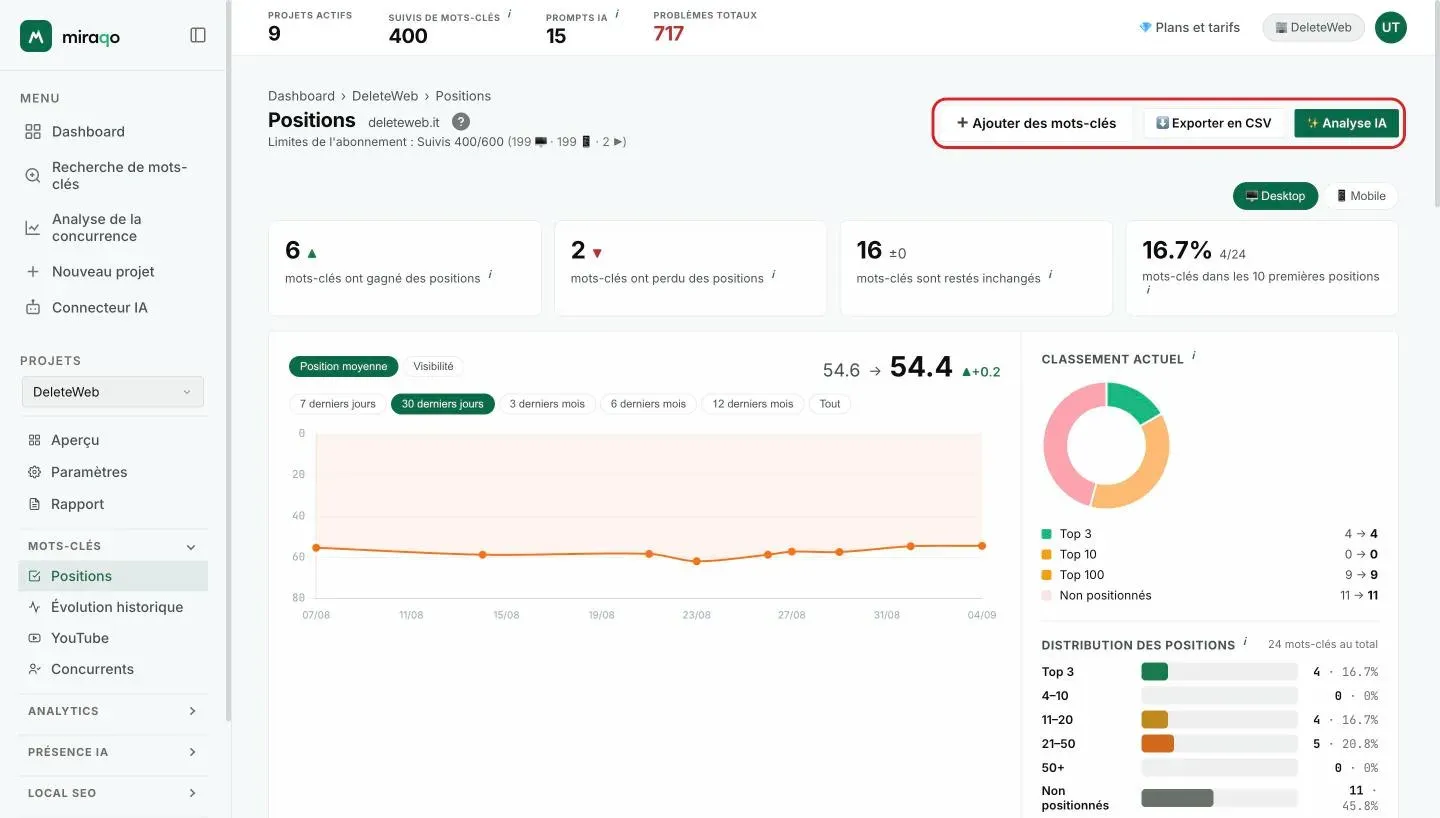Open the Plans et tarifs link
Screen dimensions: 1440x818
[x=1189, y=28]
